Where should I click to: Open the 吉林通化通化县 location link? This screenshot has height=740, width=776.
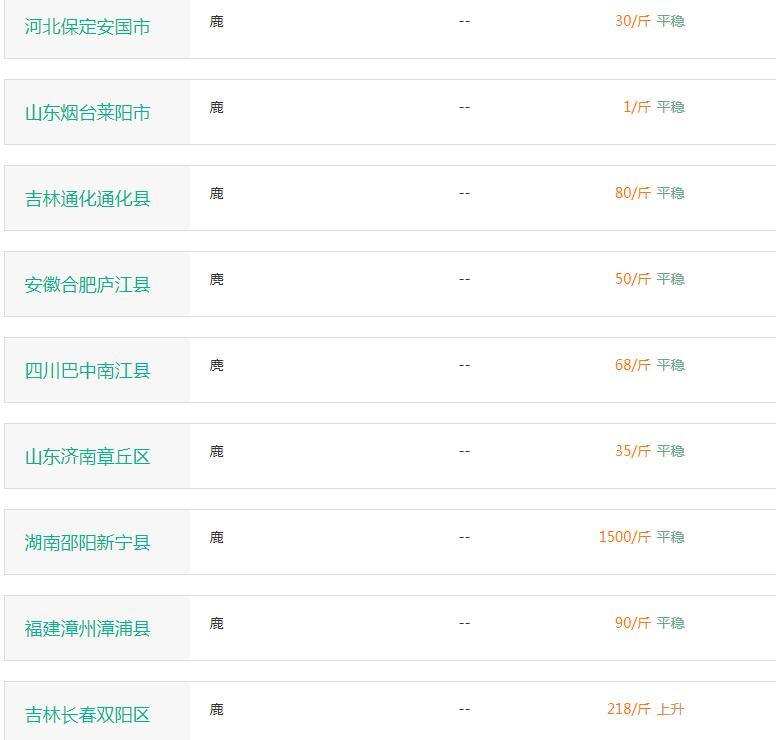88,198
